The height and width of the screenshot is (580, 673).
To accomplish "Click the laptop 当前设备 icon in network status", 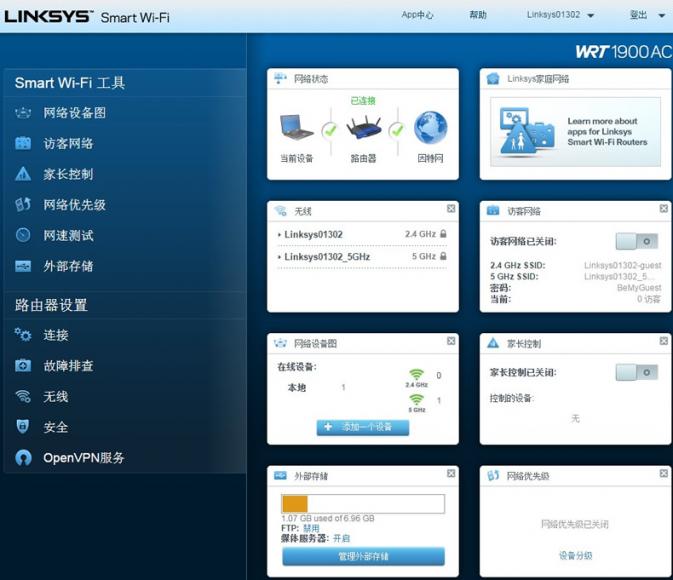I will pyautogui.click(x=297, y=128).
